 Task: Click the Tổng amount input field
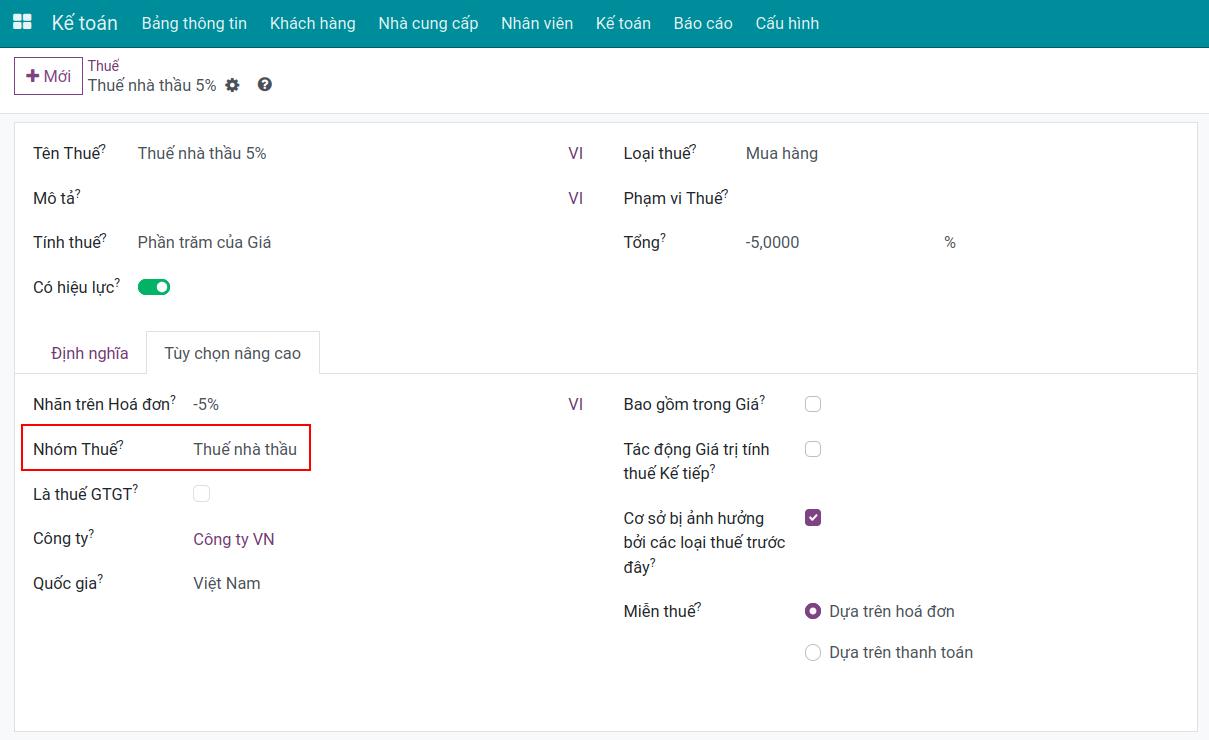[x=840, y=242]
